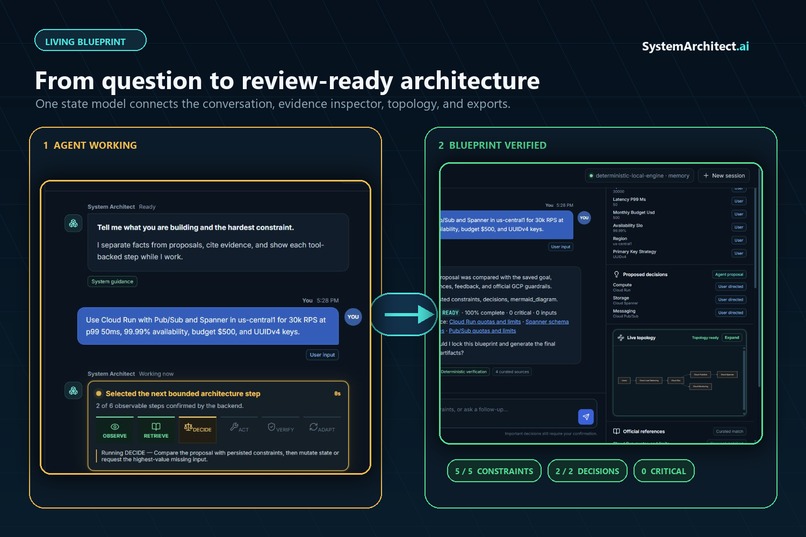Click the orange status dot on the step card
The height and width of the screenshot is (537, 806).
click(98, 394)
